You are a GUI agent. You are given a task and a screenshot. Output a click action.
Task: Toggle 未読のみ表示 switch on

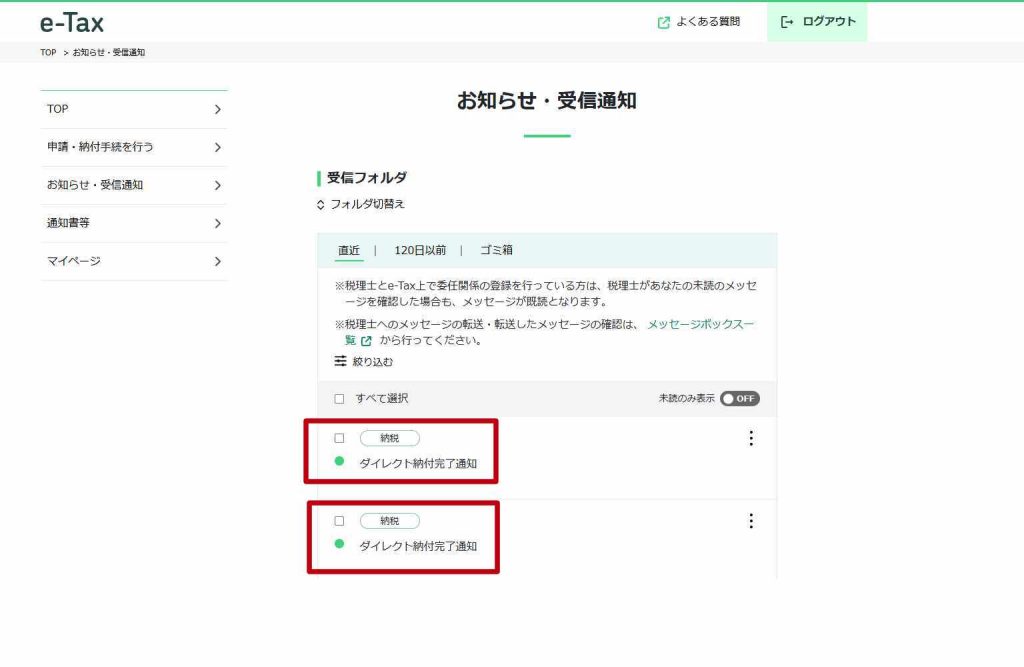coord(740,399)
